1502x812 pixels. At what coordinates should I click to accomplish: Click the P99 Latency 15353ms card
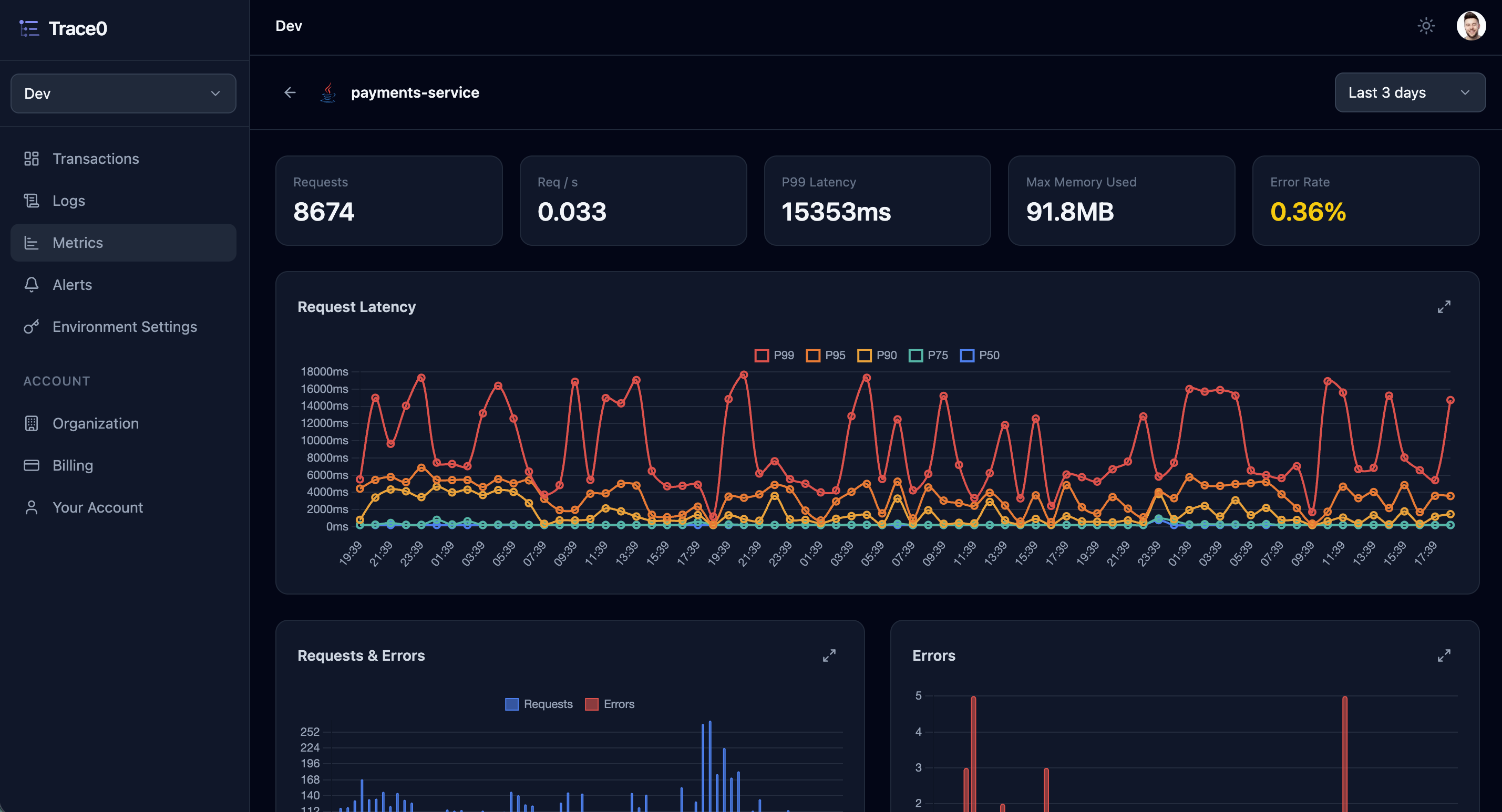point(878,201)
